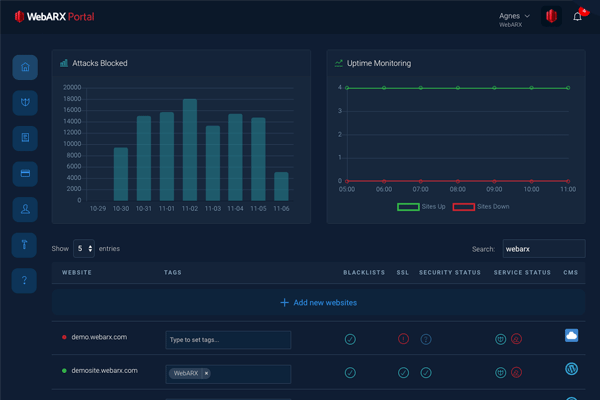Open the shield firewall sidebar icon
The width and height of the screenshot is (600, 400).
tap(25, 103)
